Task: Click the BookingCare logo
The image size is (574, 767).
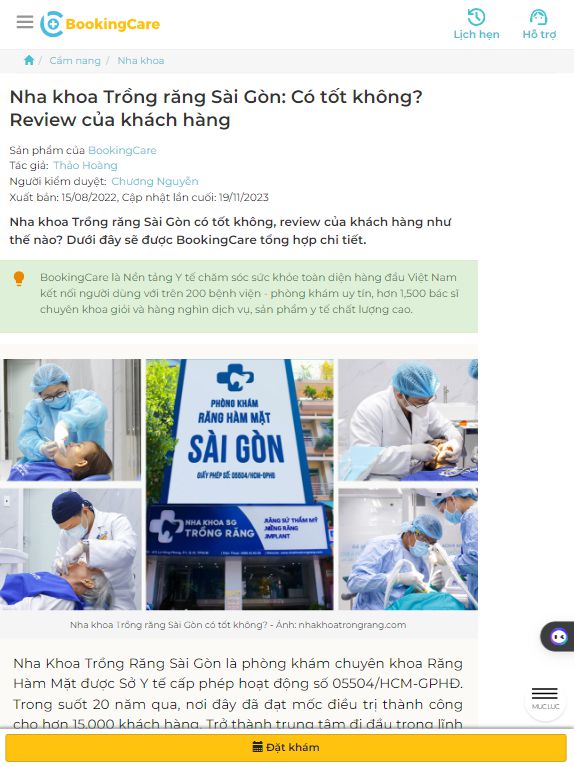Action: (x=100, y=24)
